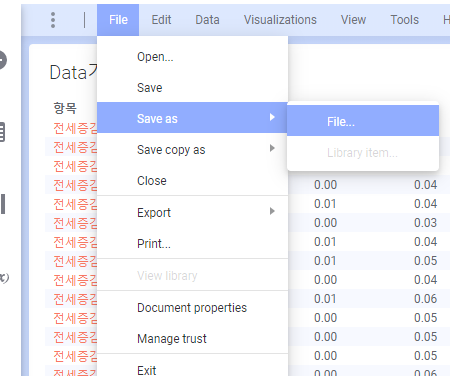Choose Close from the File menu
The image size is (450, 376).
192,181
